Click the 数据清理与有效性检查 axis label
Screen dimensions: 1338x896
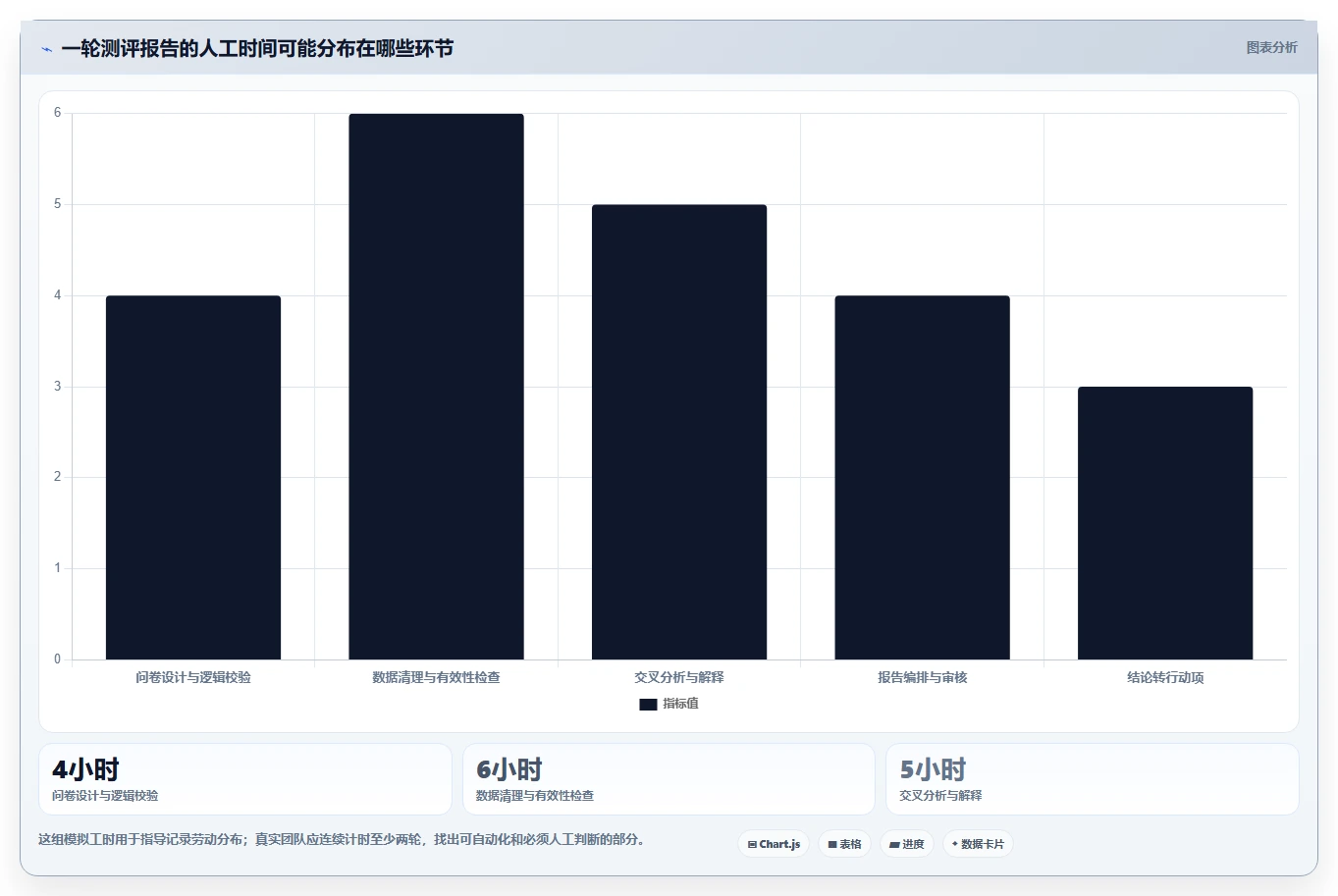coord(436,677)
